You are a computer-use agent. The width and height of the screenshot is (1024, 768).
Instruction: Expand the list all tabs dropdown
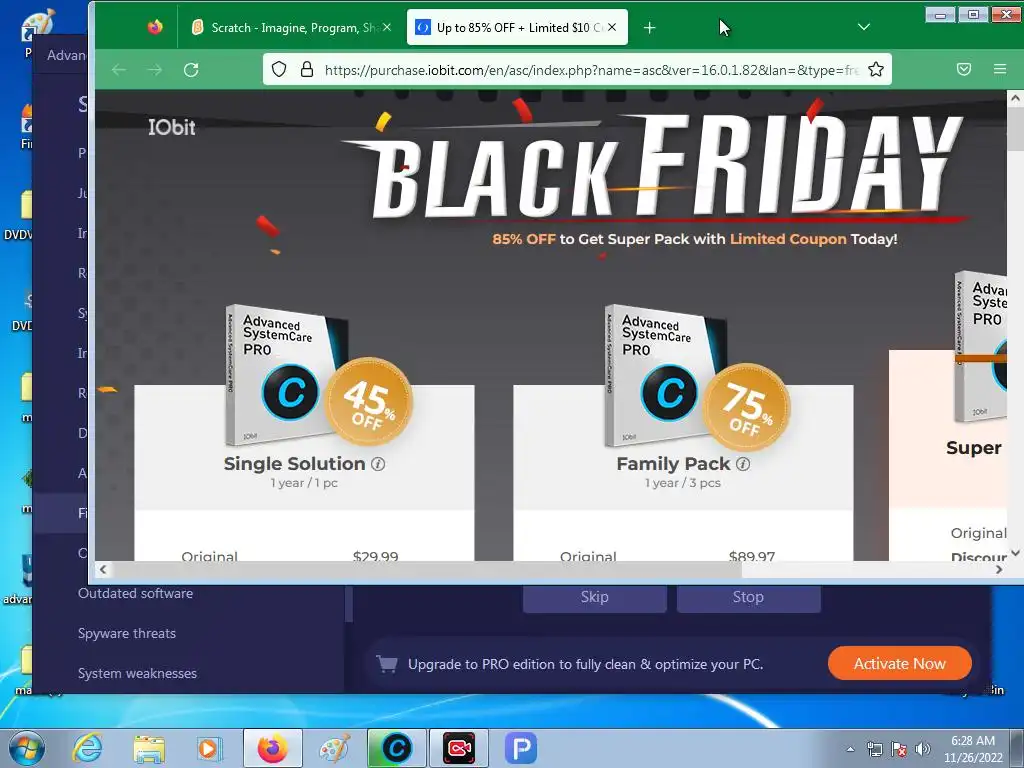coord(863,27)
